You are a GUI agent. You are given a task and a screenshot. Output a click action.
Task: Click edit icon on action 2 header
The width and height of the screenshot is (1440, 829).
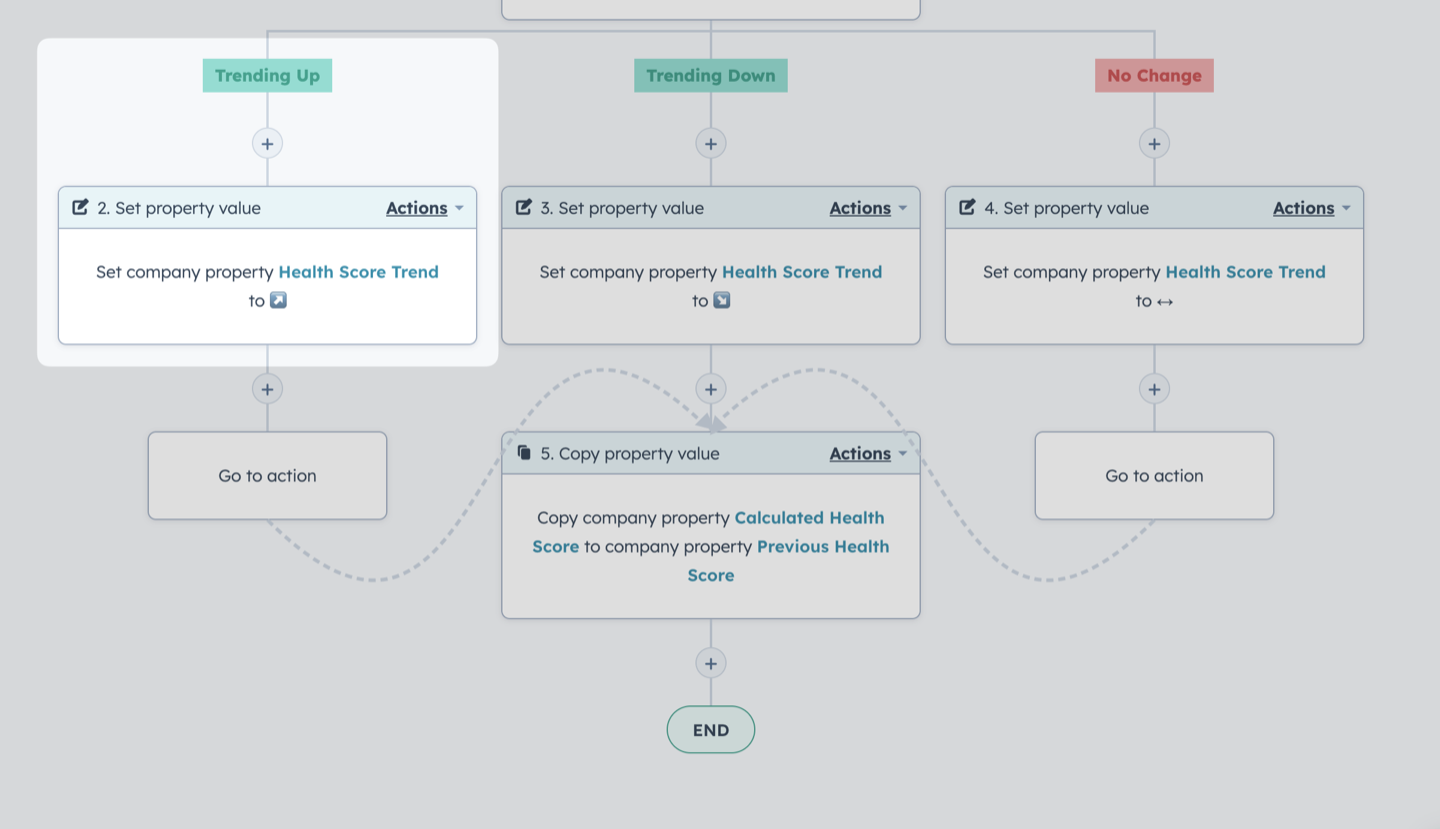coord(81,207)
